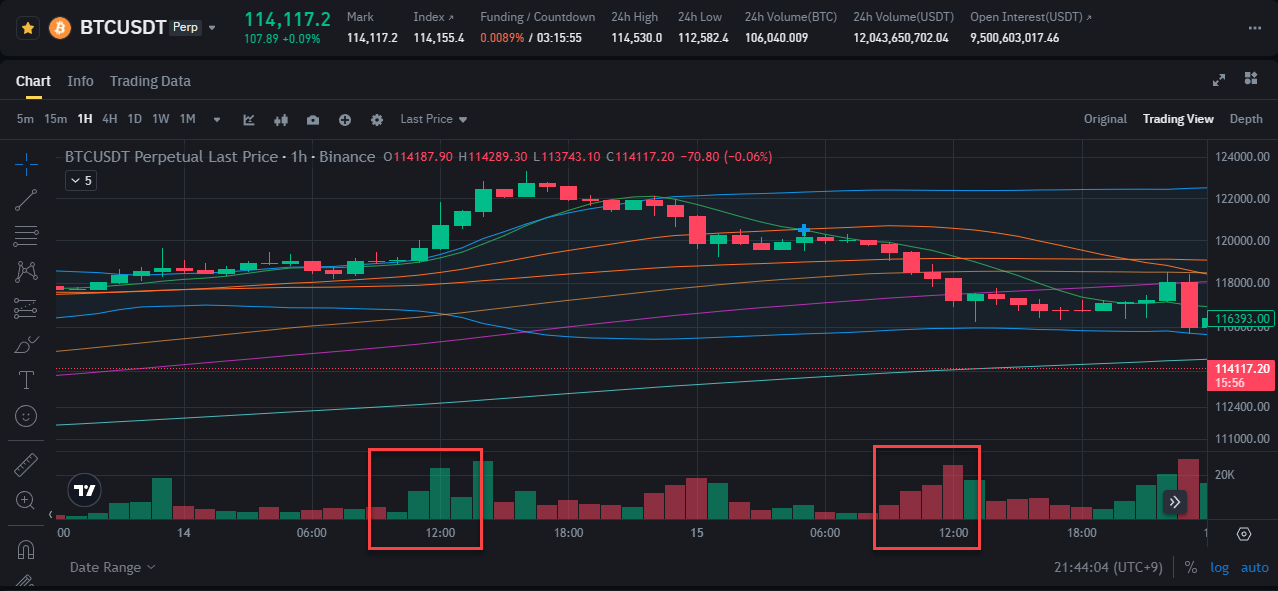Expand the indicator legend showing 5

81,181
